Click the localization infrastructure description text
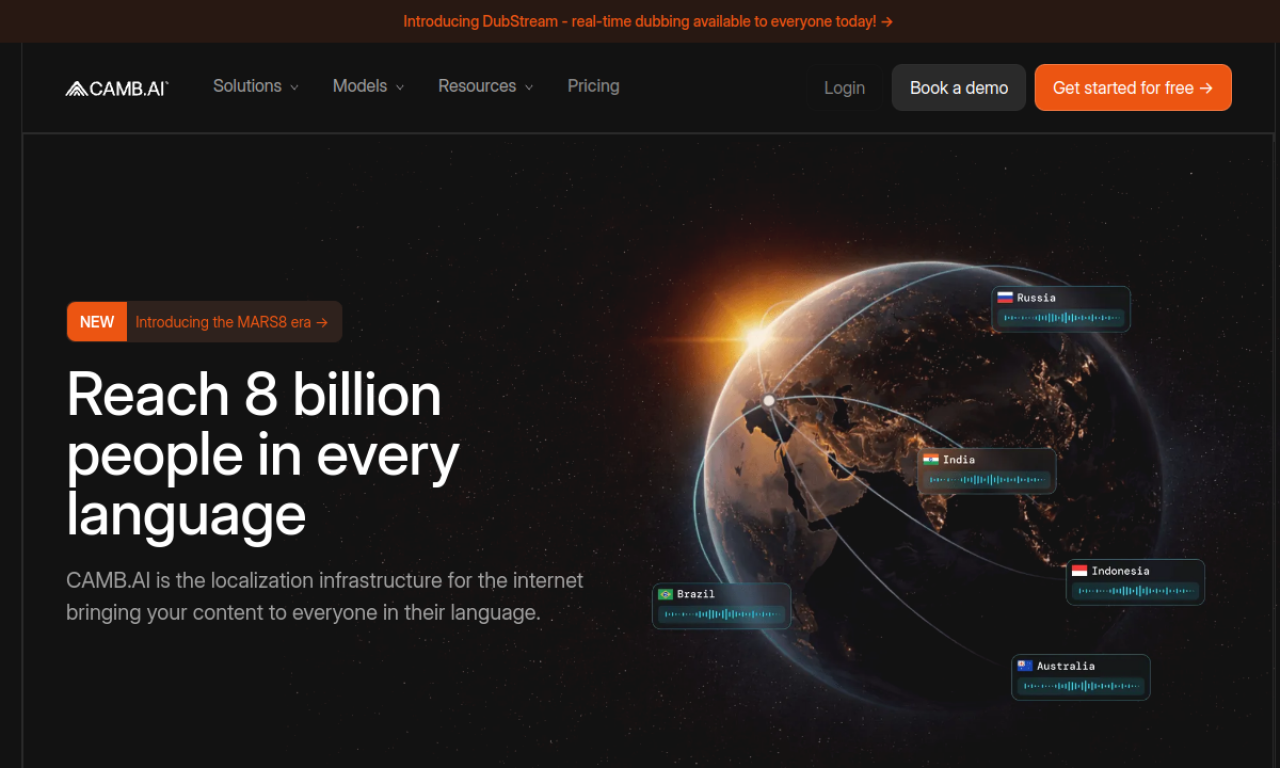Image resolution: width=1280 pixels, height=768 pixels. pyautogui.click(x=325, y=596)
